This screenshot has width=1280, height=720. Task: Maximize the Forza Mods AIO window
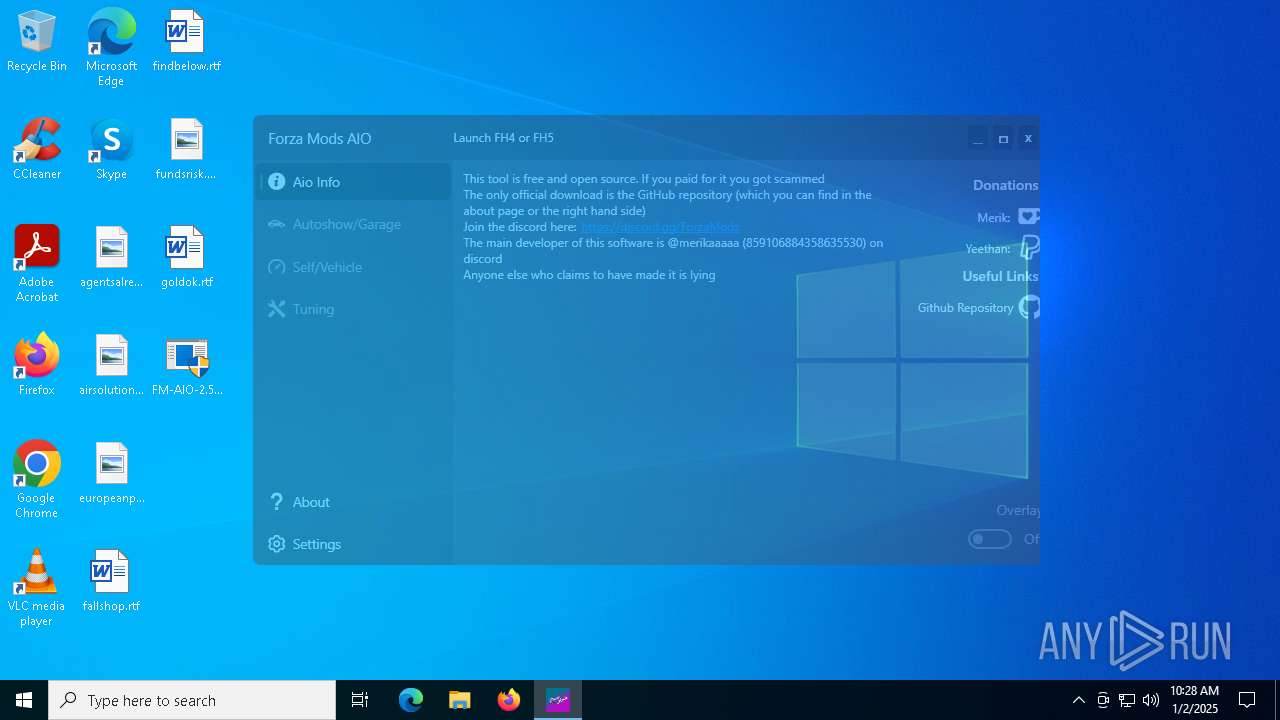(1003, 139)
